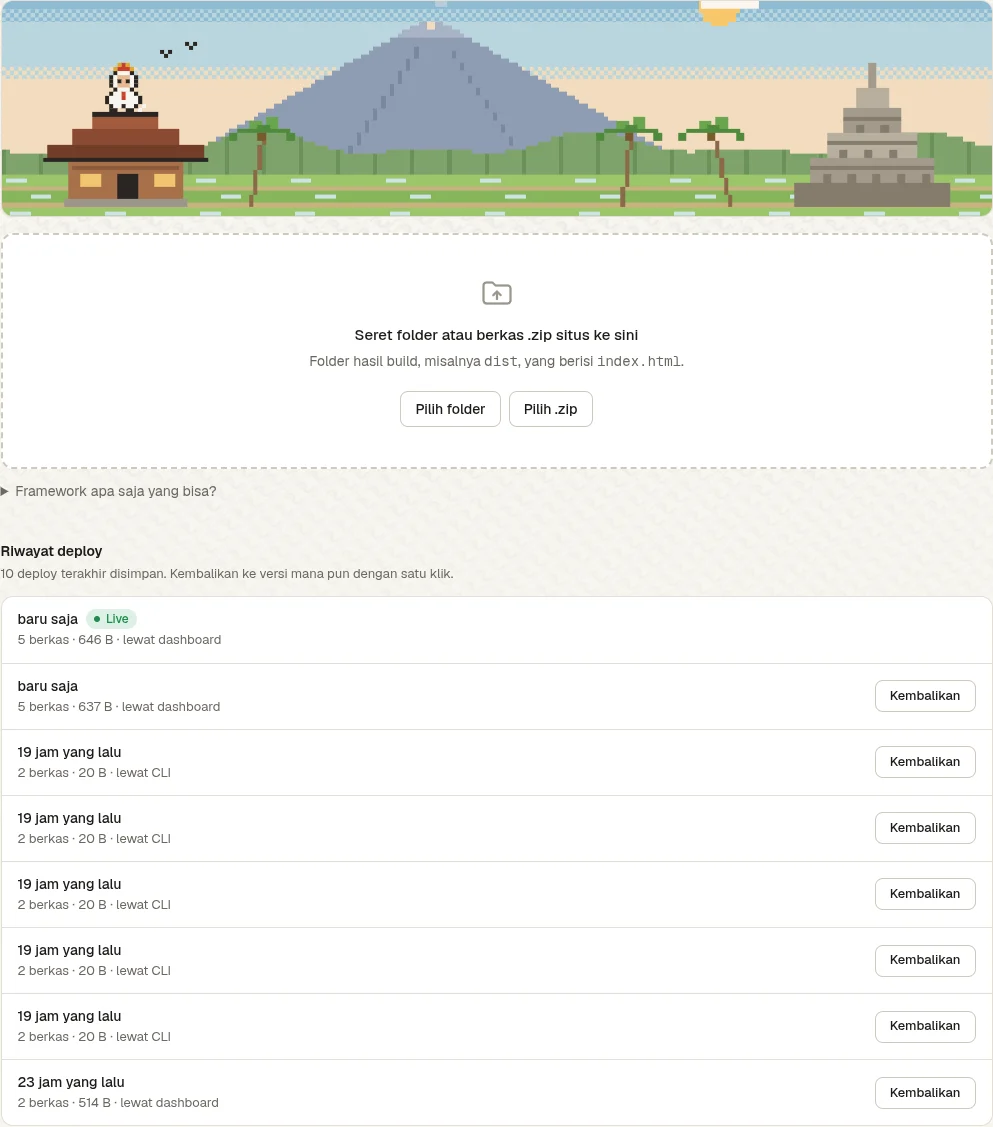The width and height of the screenshot is (993, 1127).
Task: Click the "10 deploy terakhir disimpan" description
Action: click(x=227, y=574)
